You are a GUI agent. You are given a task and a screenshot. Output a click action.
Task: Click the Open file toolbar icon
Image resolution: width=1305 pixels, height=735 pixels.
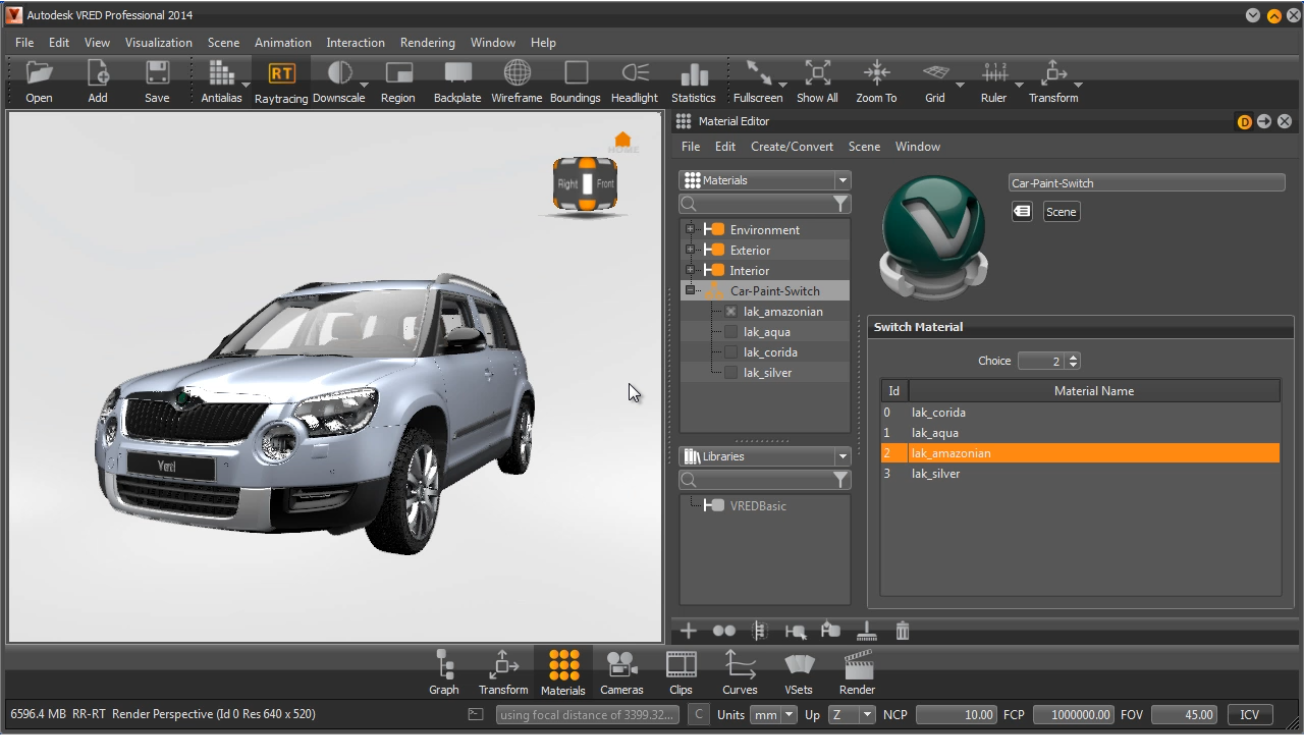(x=39, y=73)
